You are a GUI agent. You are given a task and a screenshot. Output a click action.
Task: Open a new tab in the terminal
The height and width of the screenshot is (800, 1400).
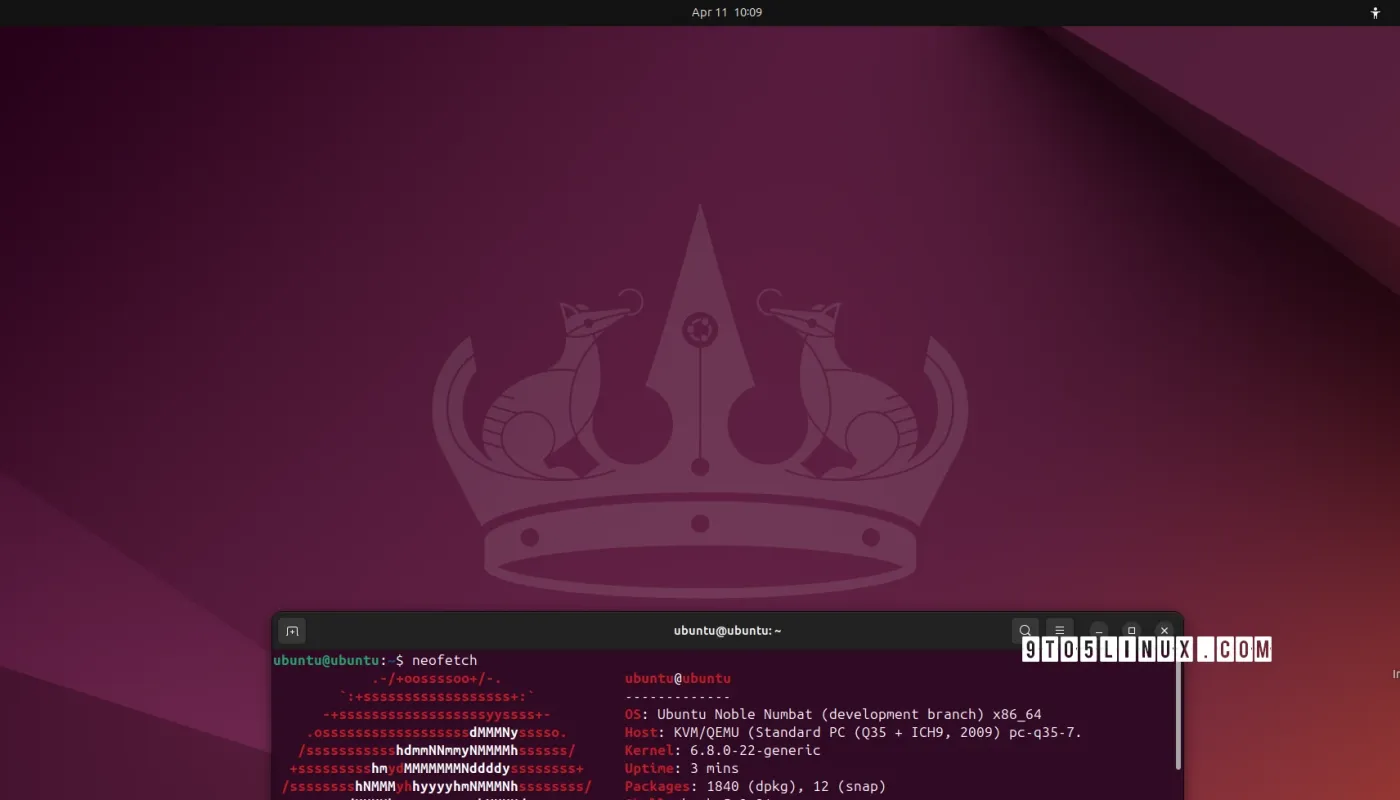(292, 631)
